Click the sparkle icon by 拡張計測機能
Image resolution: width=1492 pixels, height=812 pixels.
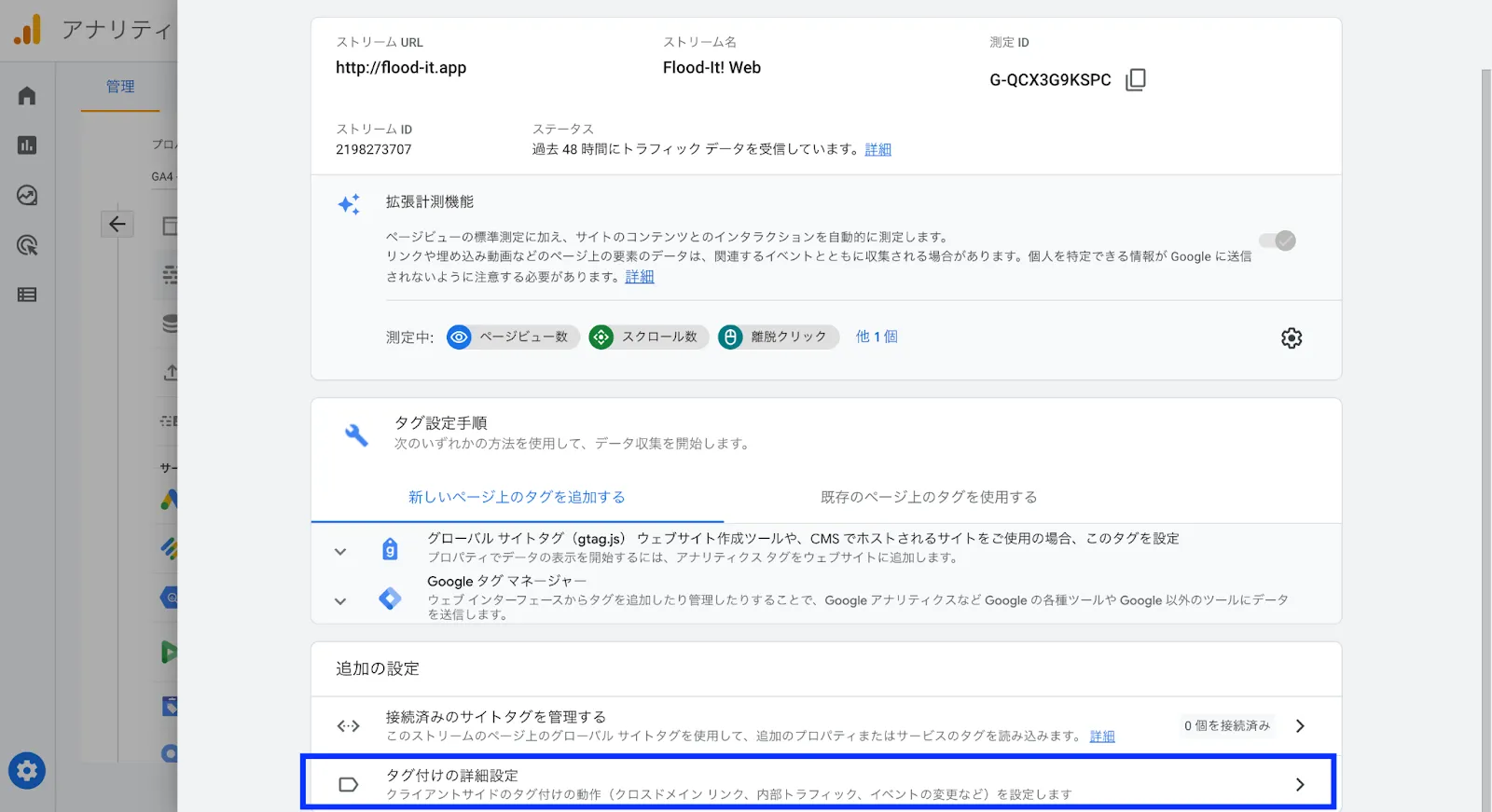(x=349, y=204)
